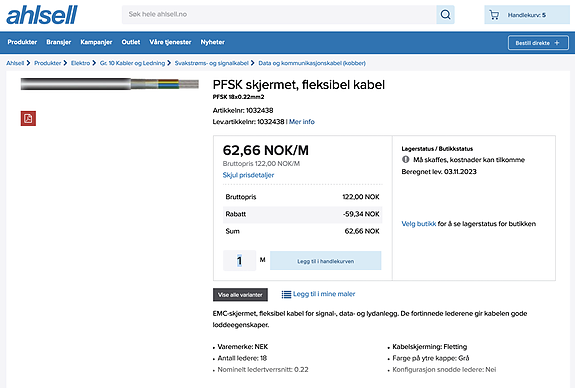Go to the Elektro breadcrumb link
The image size is (575, 388).
coord(80,63)
